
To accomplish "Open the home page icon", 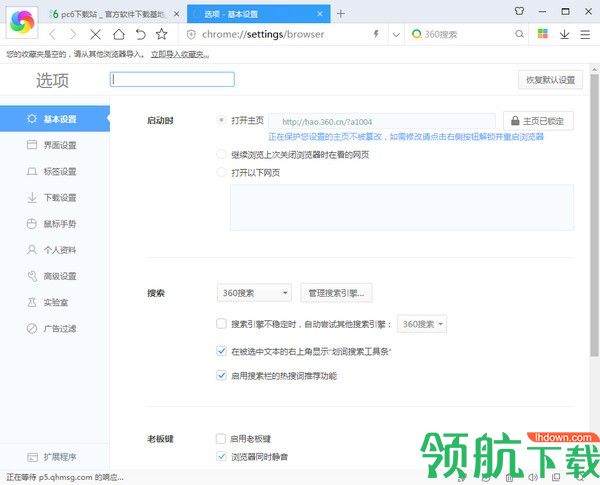I will 119,34.
